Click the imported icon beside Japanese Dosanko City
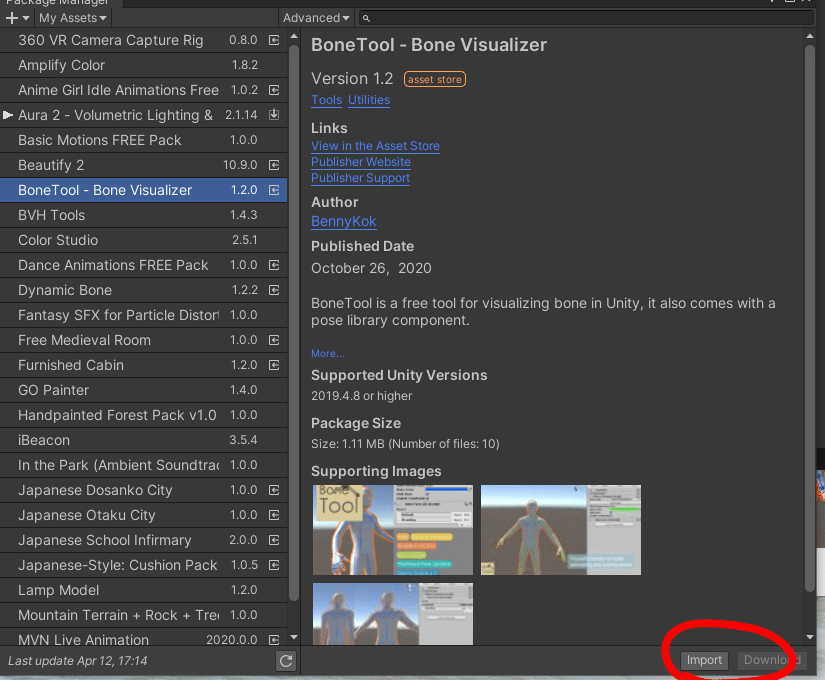The height and width of the screenshot is (680, 825). [x=274, y=490]
